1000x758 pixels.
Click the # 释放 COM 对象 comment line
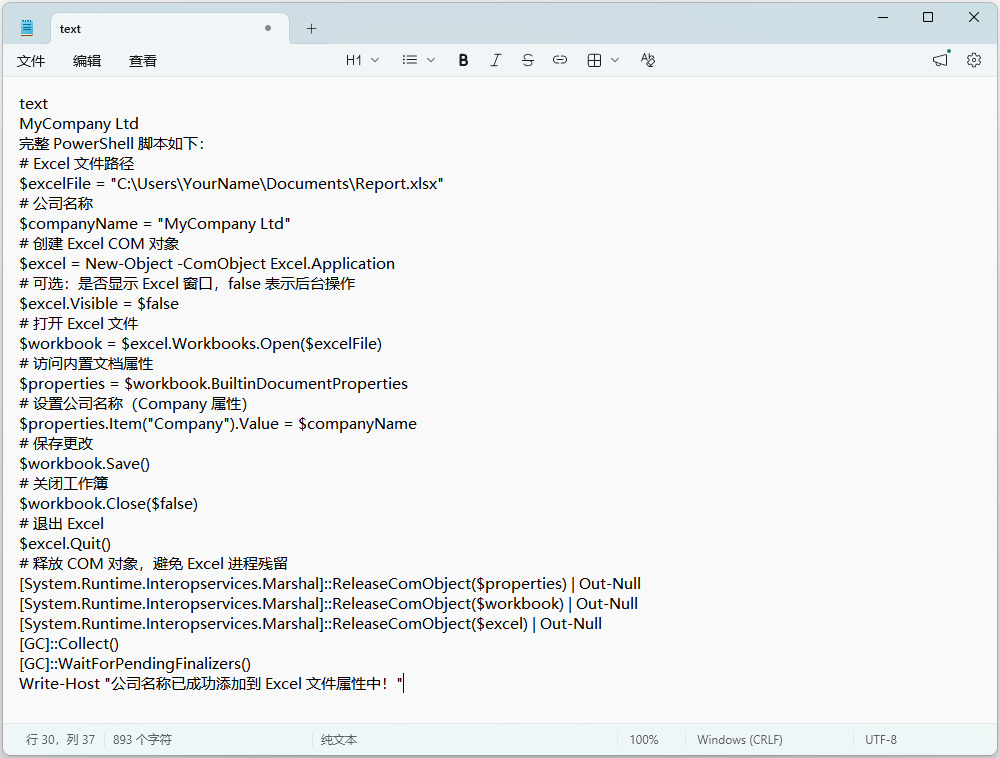pos(154,564)
